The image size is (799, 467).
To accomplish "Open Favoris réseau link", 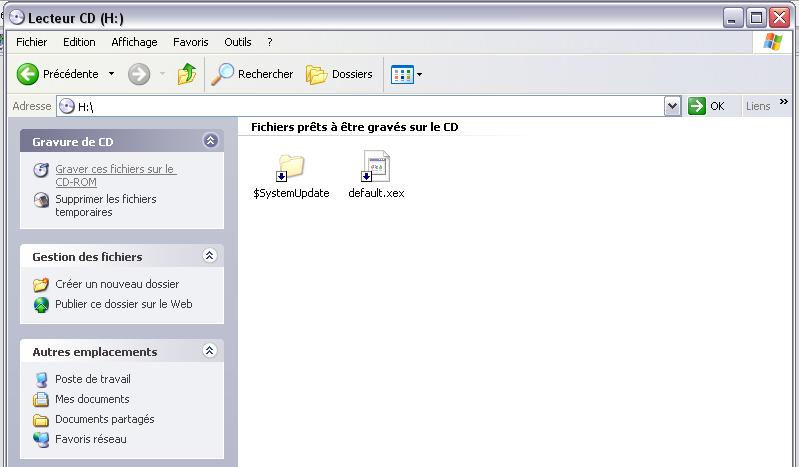I will pyautogui.click(x=91, y=439).
